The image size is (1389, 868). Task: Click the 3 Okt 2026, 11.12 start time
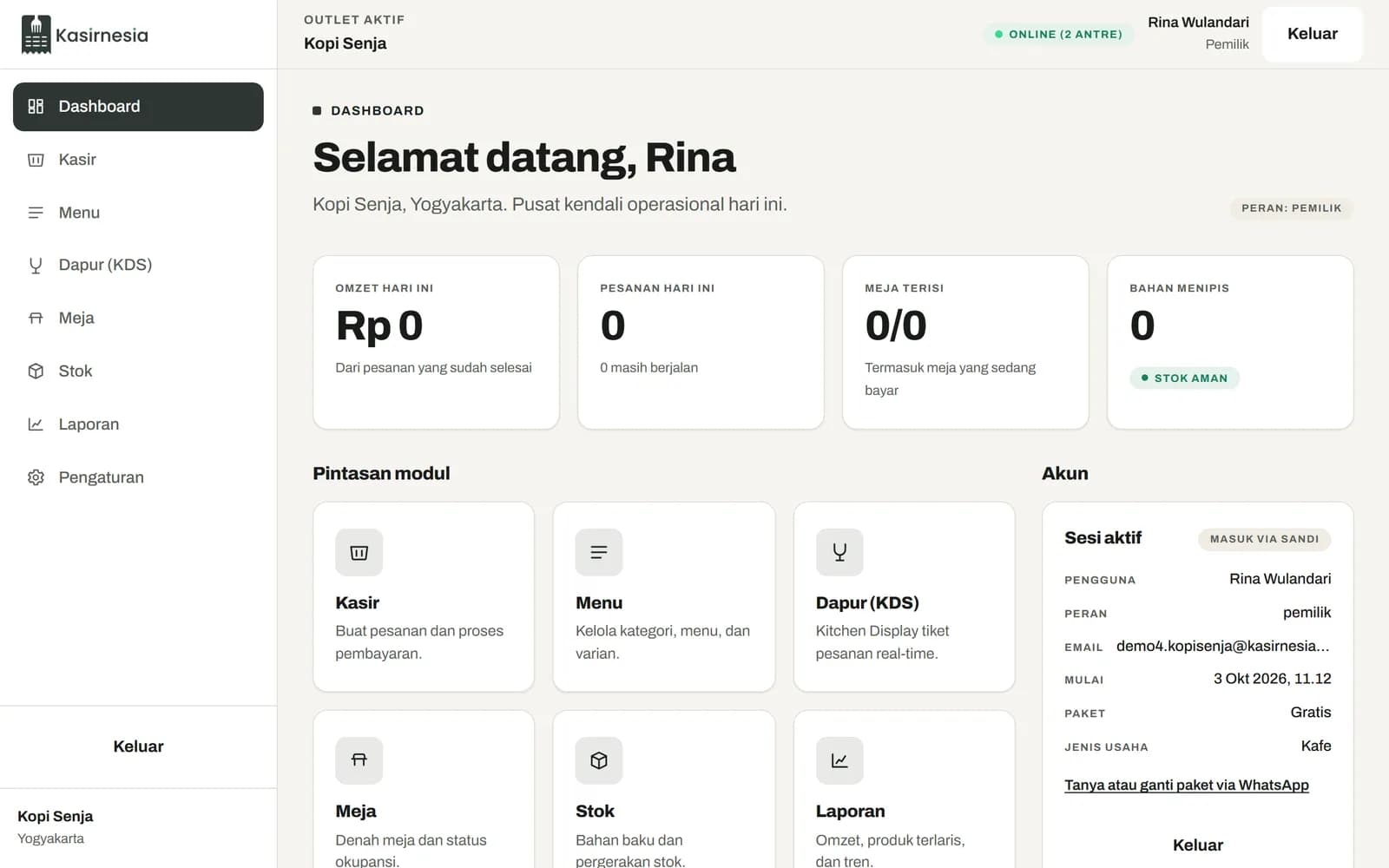1272,679
